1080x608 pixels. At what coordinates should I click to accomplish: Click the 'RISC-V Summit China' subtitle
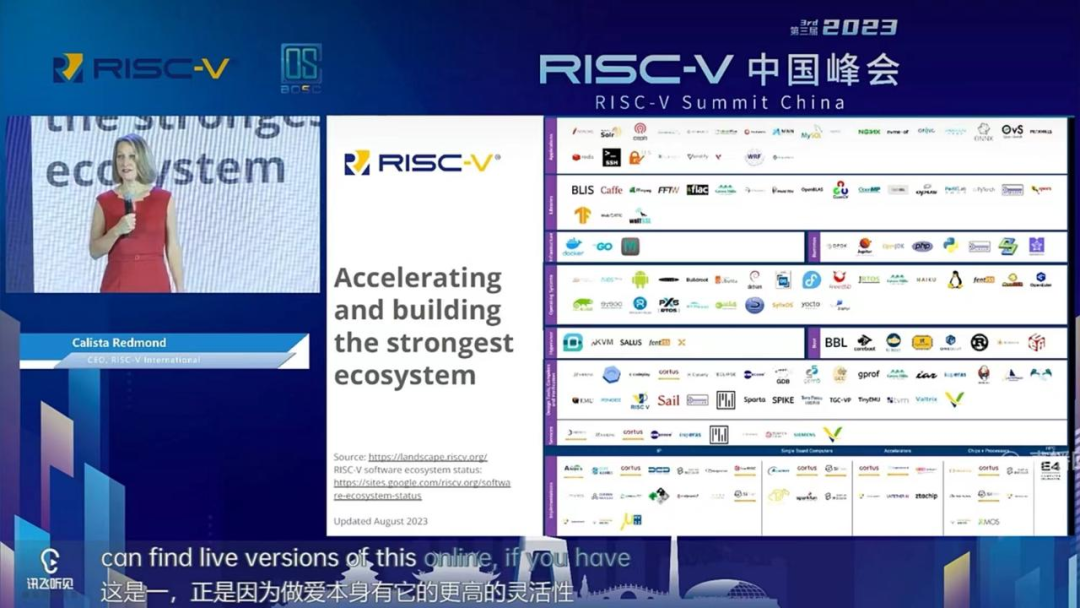[720, 103]
